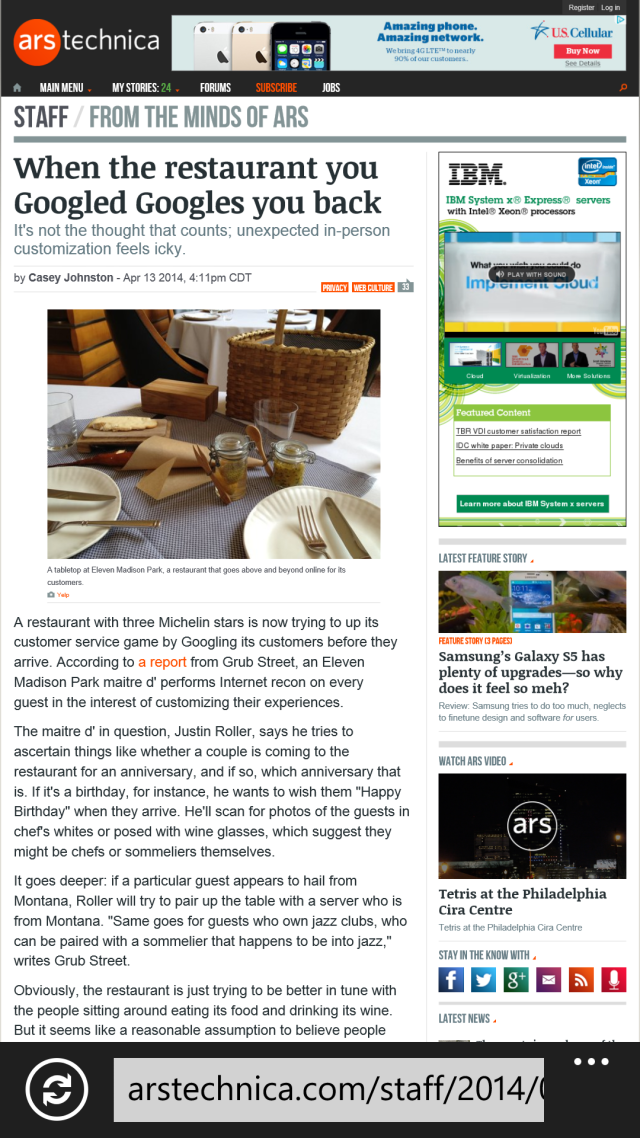Expand the Main Menu dropdown
This screenshot has width=640, height=1138.
[x=65, y=88]
